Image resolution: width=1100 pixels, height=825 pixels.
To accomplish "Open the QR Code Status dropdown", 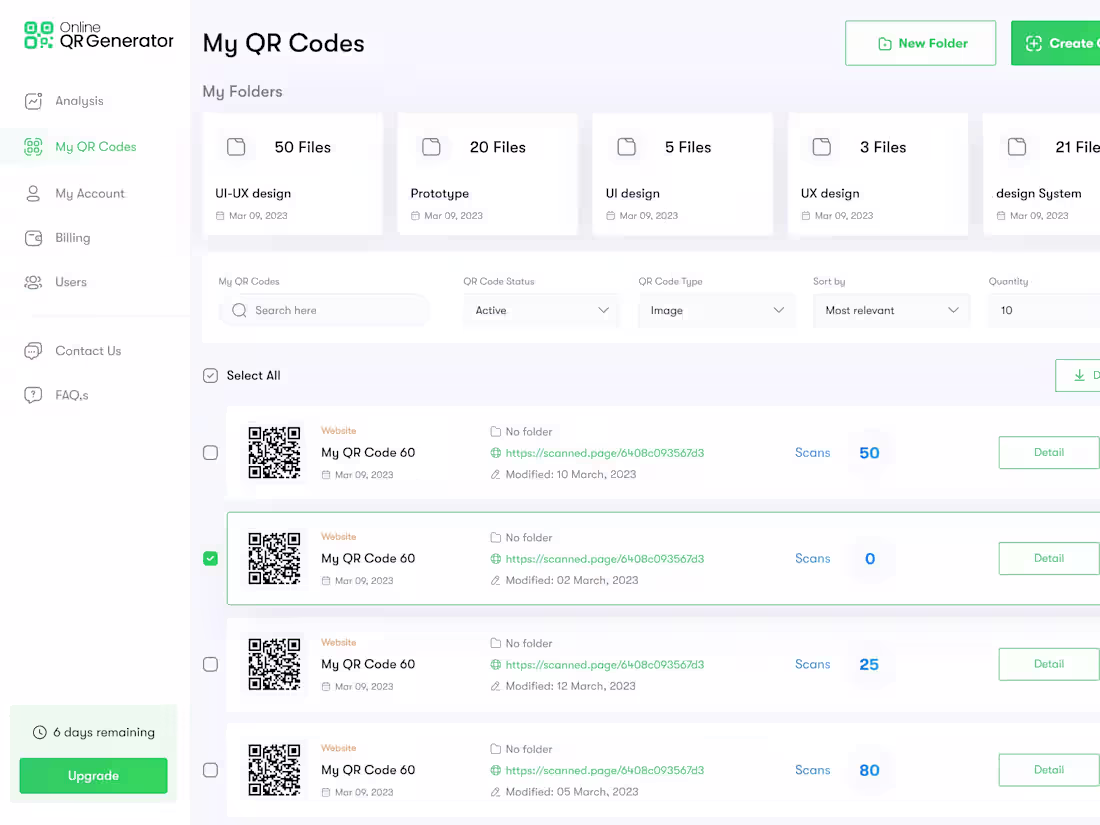I will pyautogui.click(x=540, y=310).
